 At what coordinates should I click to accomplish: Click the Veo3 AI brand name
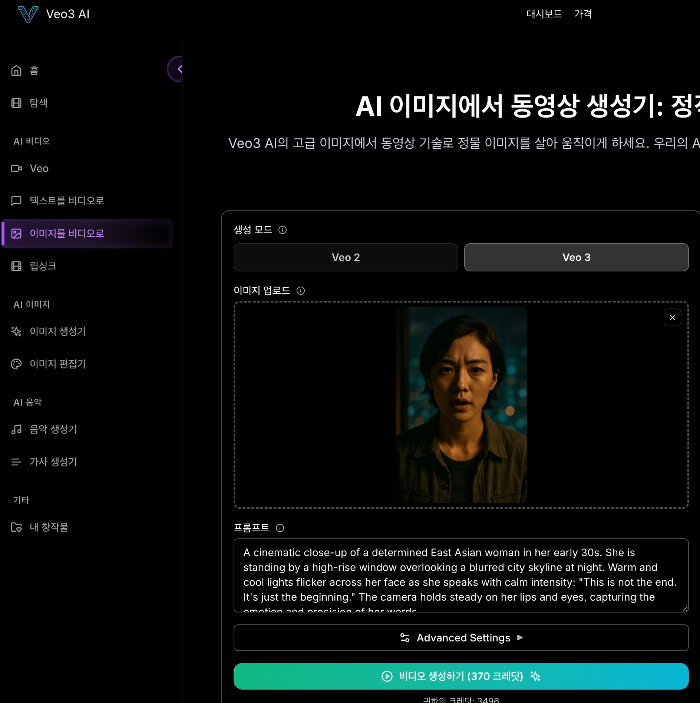coord(68,14)
